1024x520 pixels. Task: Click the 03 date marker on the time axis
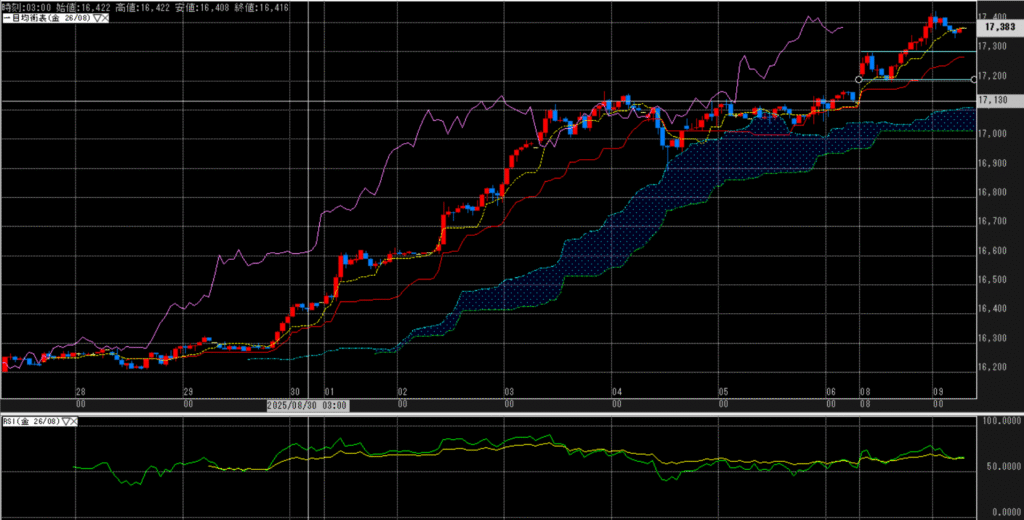(x=508, y=393)
